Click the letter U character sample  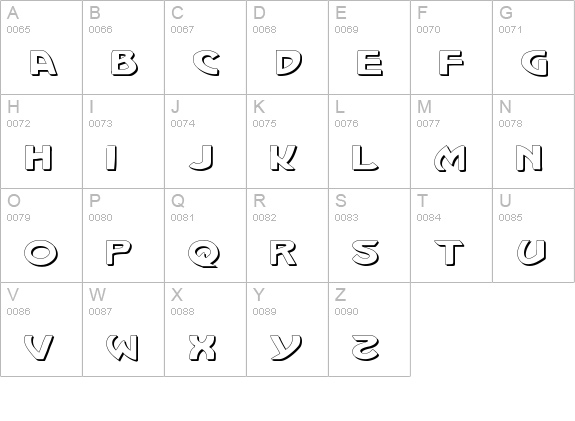[531, 252]
